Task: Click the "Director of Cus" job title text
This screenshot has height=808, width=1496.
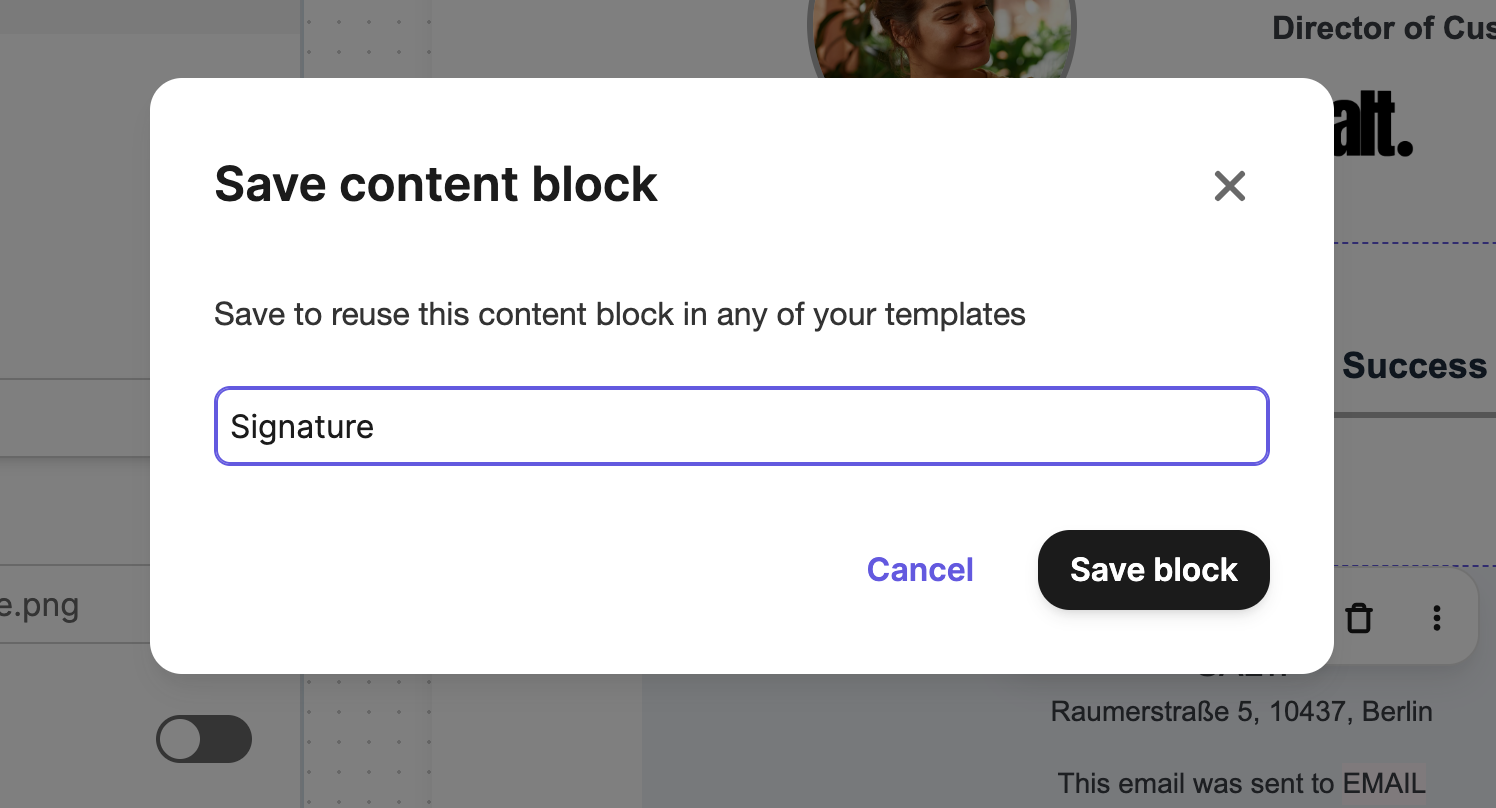Action: [1382, 28]
